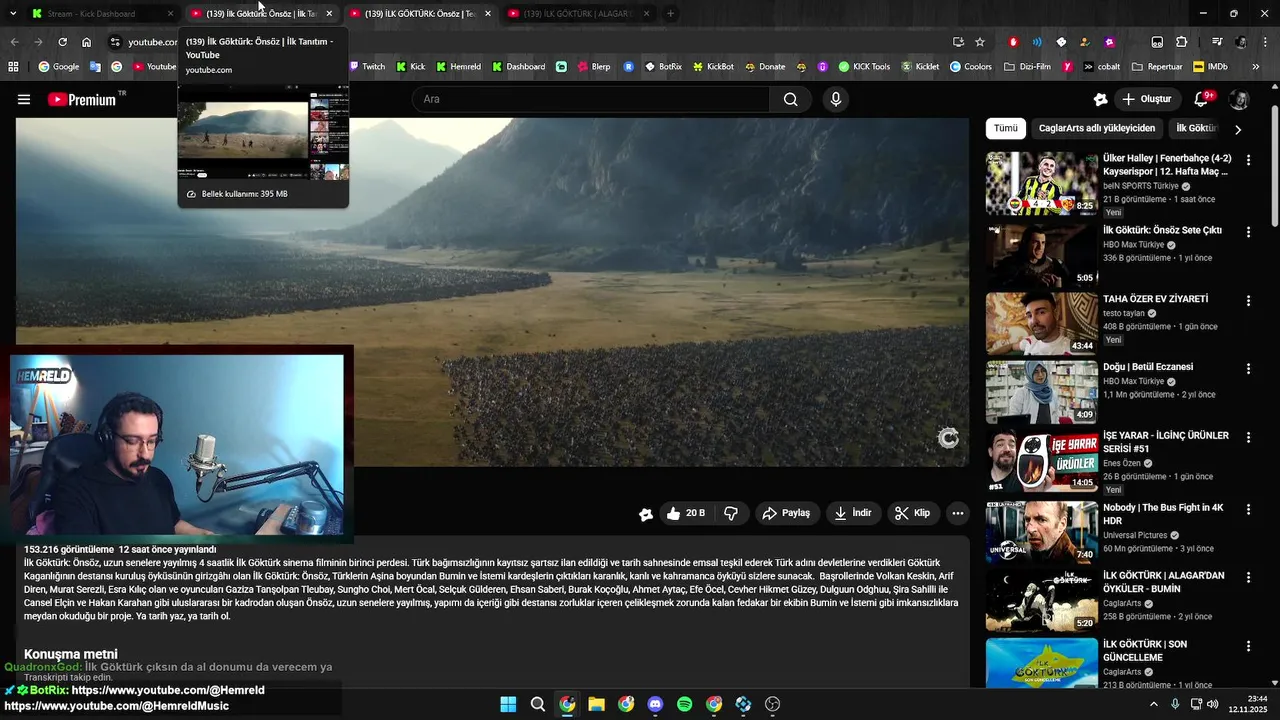Open Doğu Betül Eczanesi video thumbnail
The image size is (1280, 720).
click(1041, 392)
